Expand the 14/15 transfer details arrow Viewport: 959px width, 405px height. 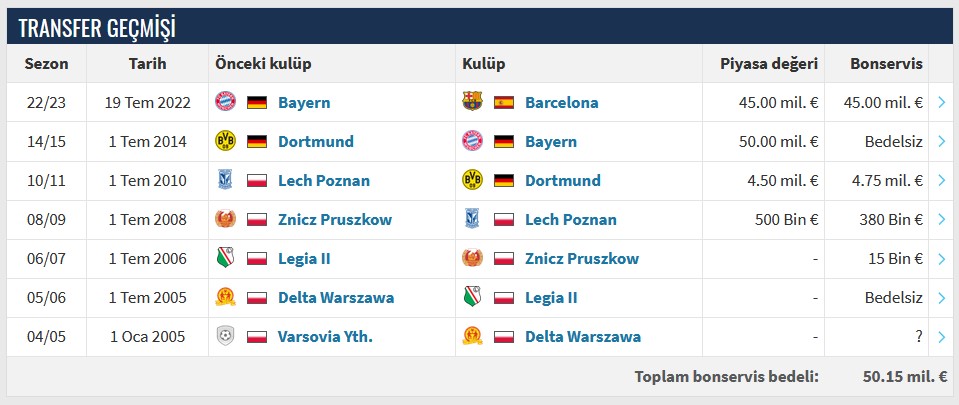click(x=942, y=141)
